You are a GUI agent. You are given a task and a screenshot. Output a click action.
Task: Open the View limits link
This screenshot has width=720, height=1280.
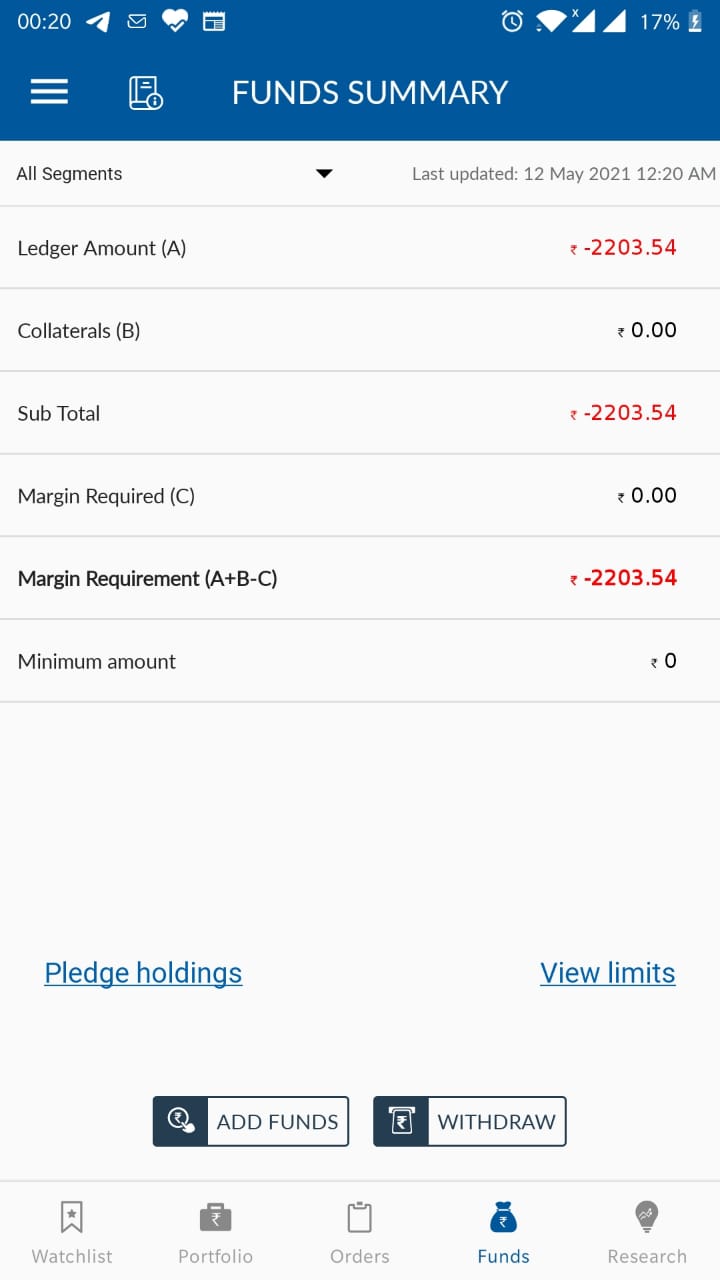click(x=607, y=973)
